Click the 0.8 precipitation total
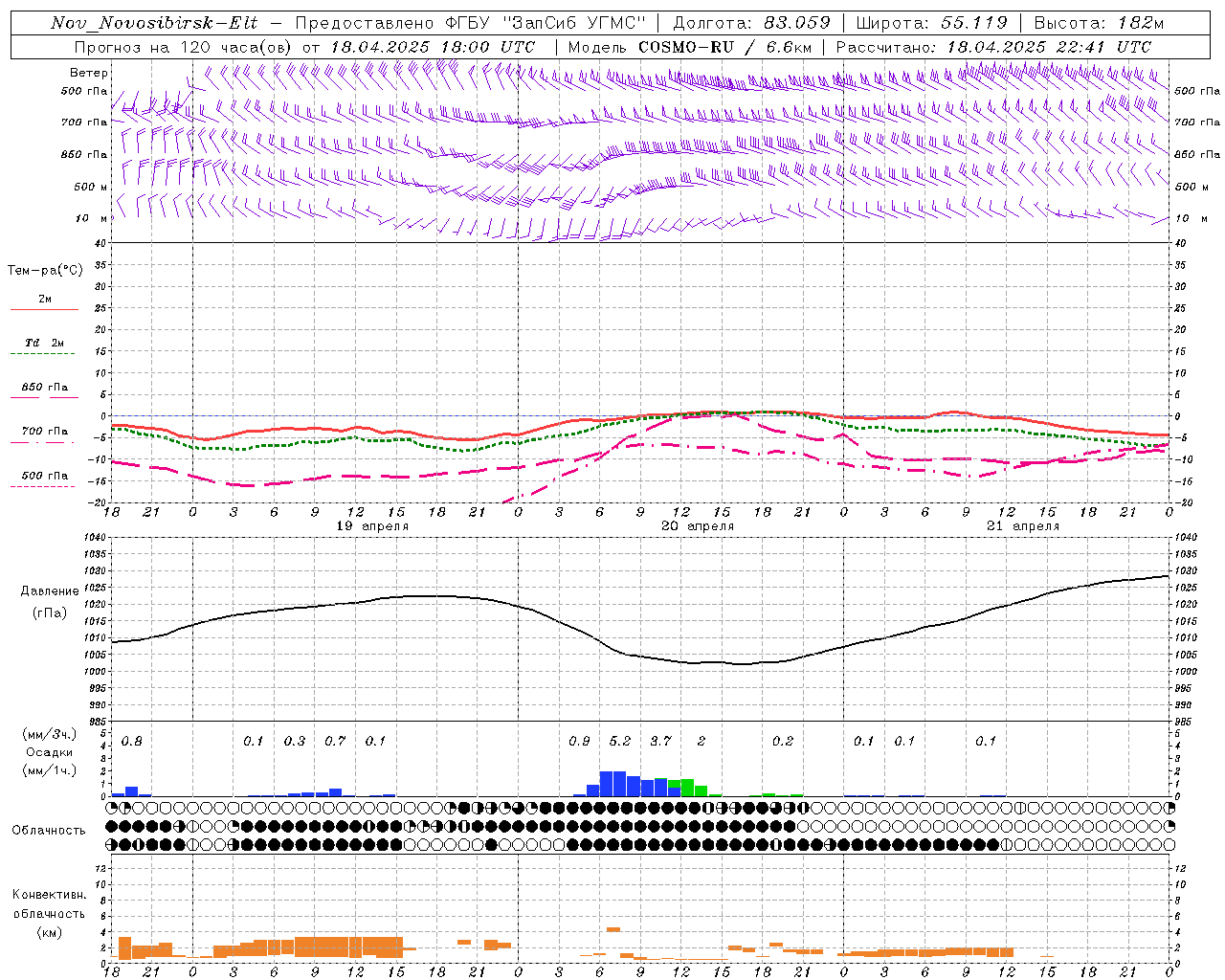Image resolution: width=1225 pixels, height=980 pixels. [x=132, y=742]
